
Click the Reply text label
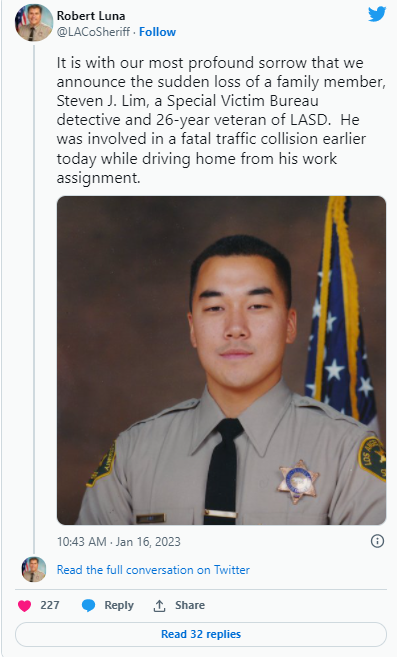pyautogui.click(x=119, y=605)
